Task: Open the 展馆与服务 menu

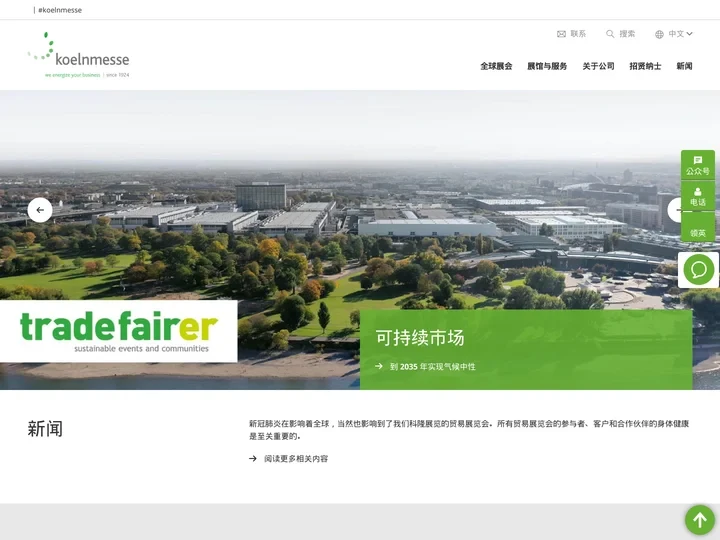Action: point(547,66)
